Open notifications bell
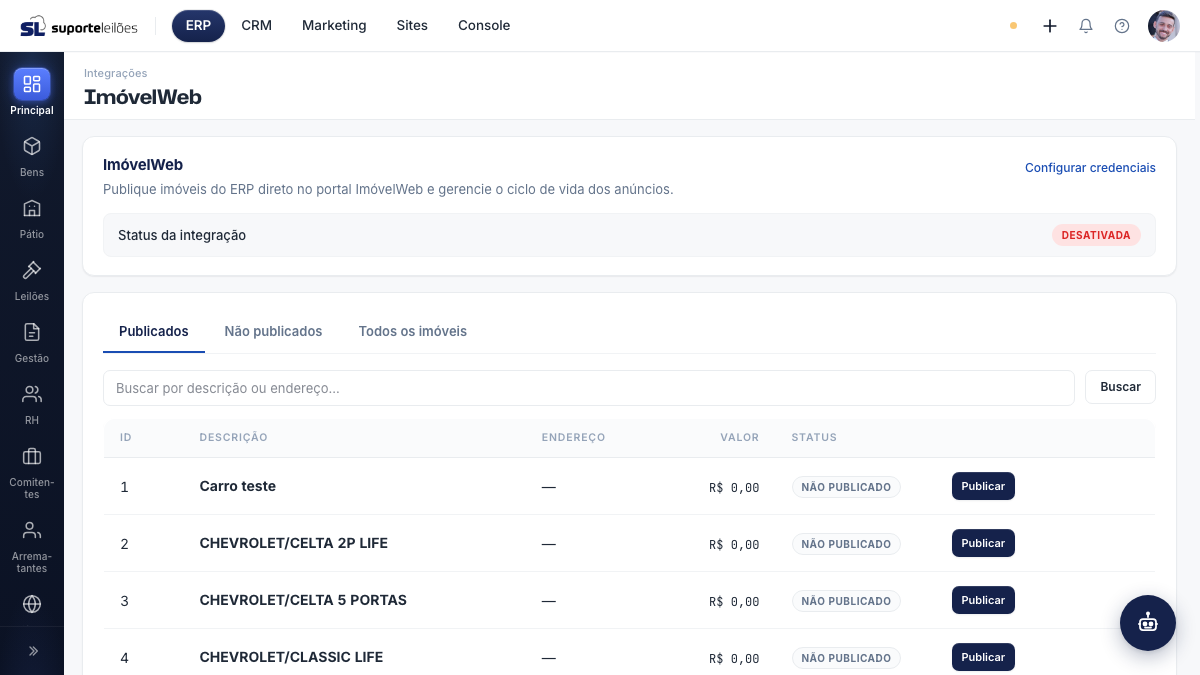The width and height of the screenshot is (1200, 675). (x=1086, y=26)
